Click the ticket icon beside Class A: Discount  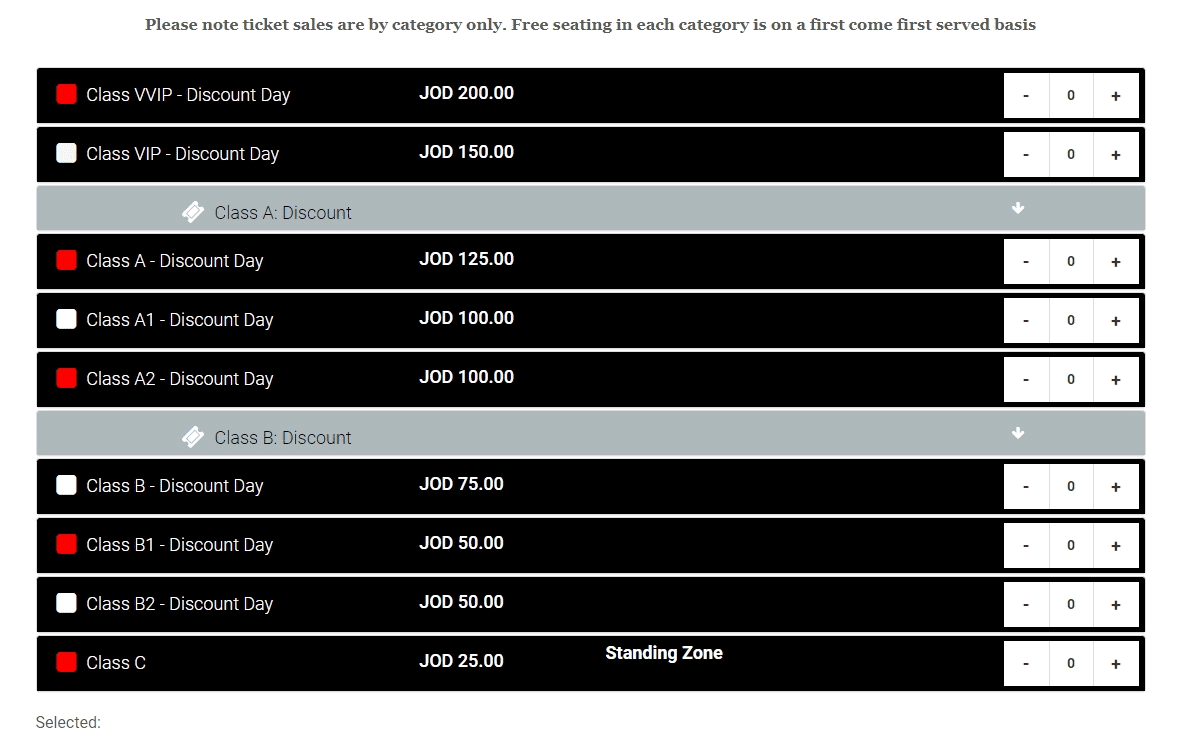(193, 212)
